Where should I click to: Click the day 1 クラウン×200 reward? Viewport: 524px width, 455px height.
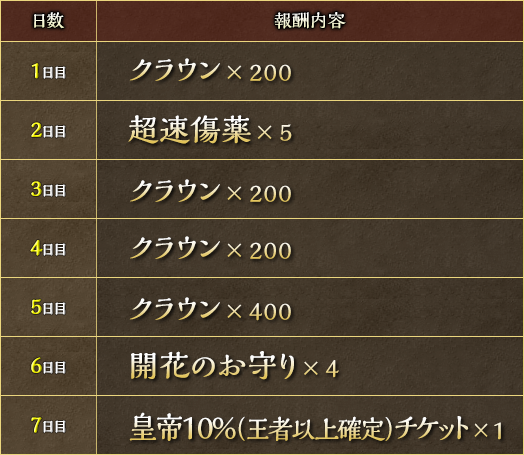pos(211,71)
